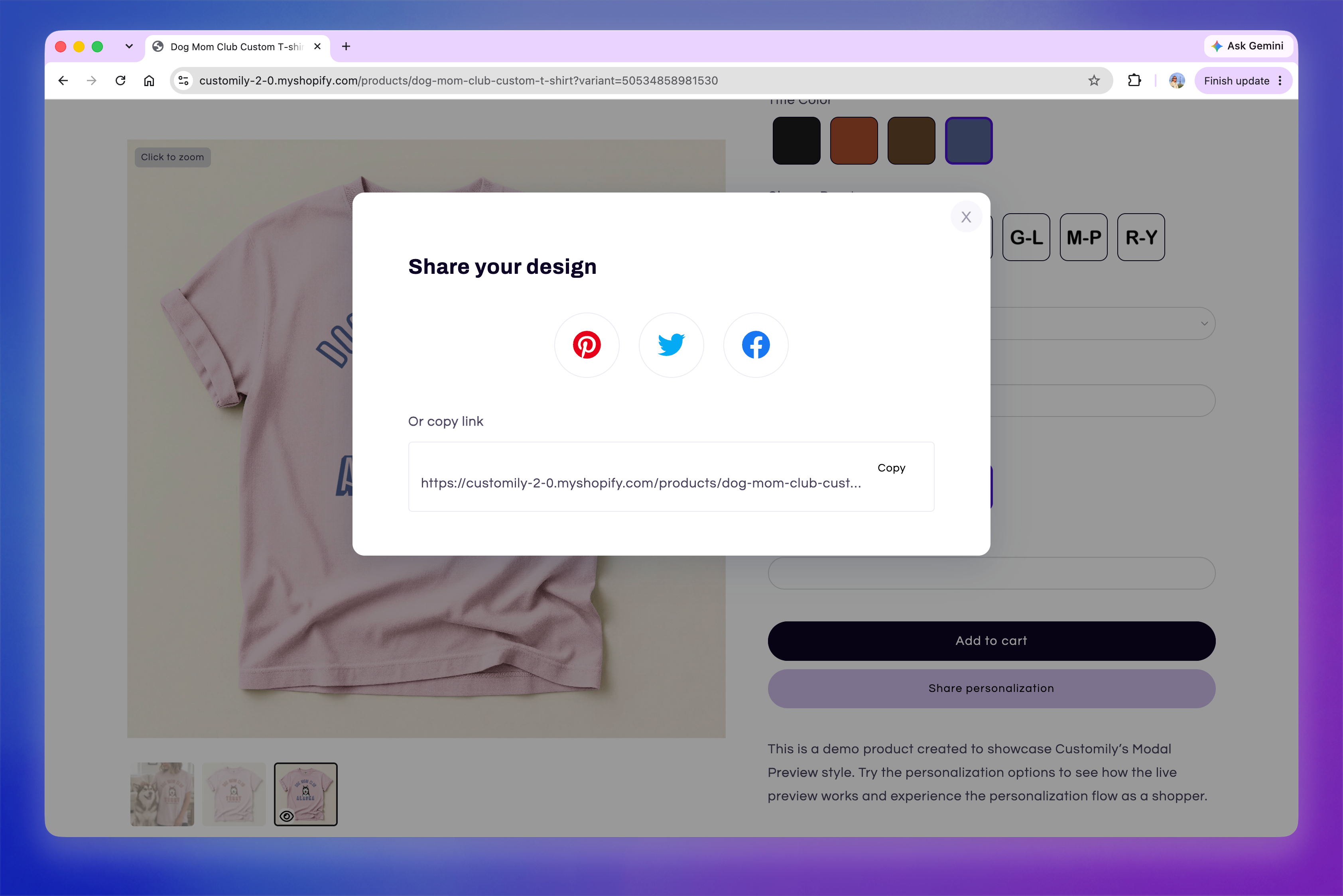Ask Gemini in the browser
Screen dimensions: 1343x896
tap(1248, 46)
